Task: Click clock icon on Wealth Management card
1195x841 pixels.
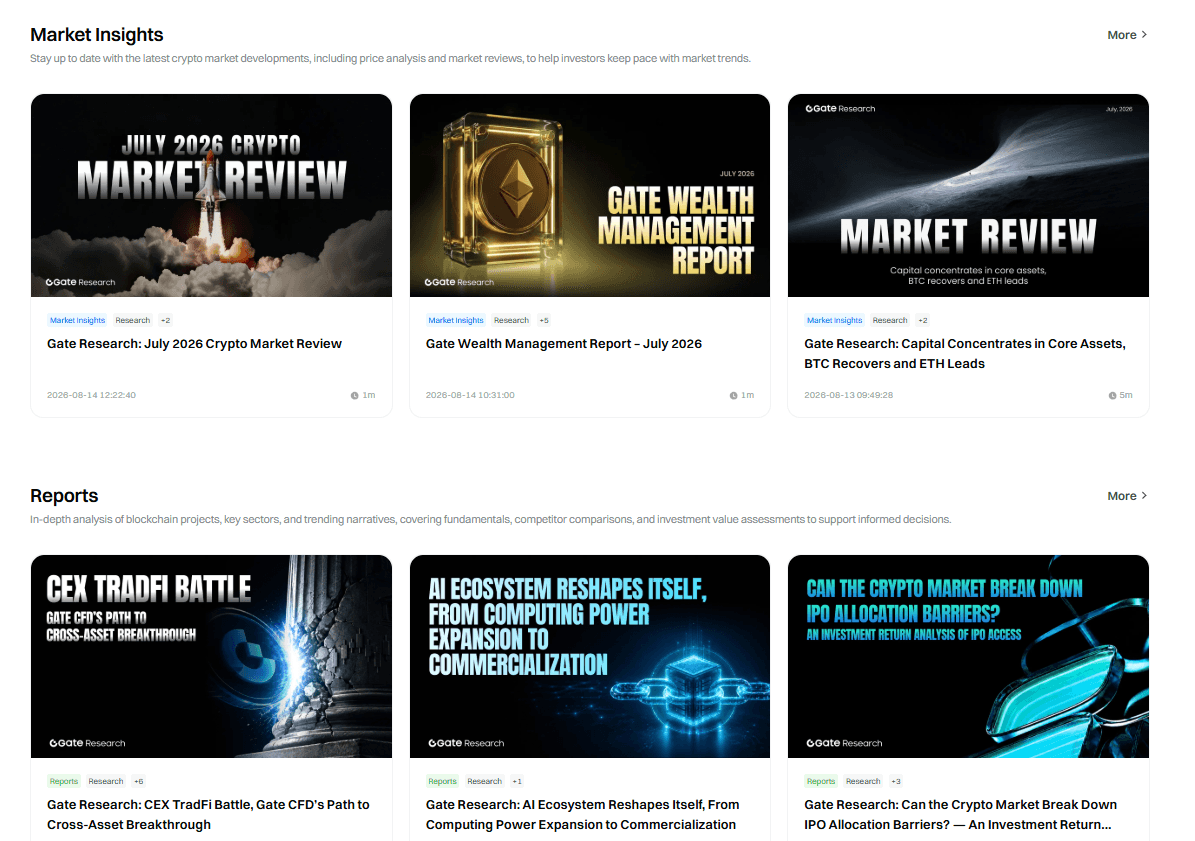Action: 733,395
